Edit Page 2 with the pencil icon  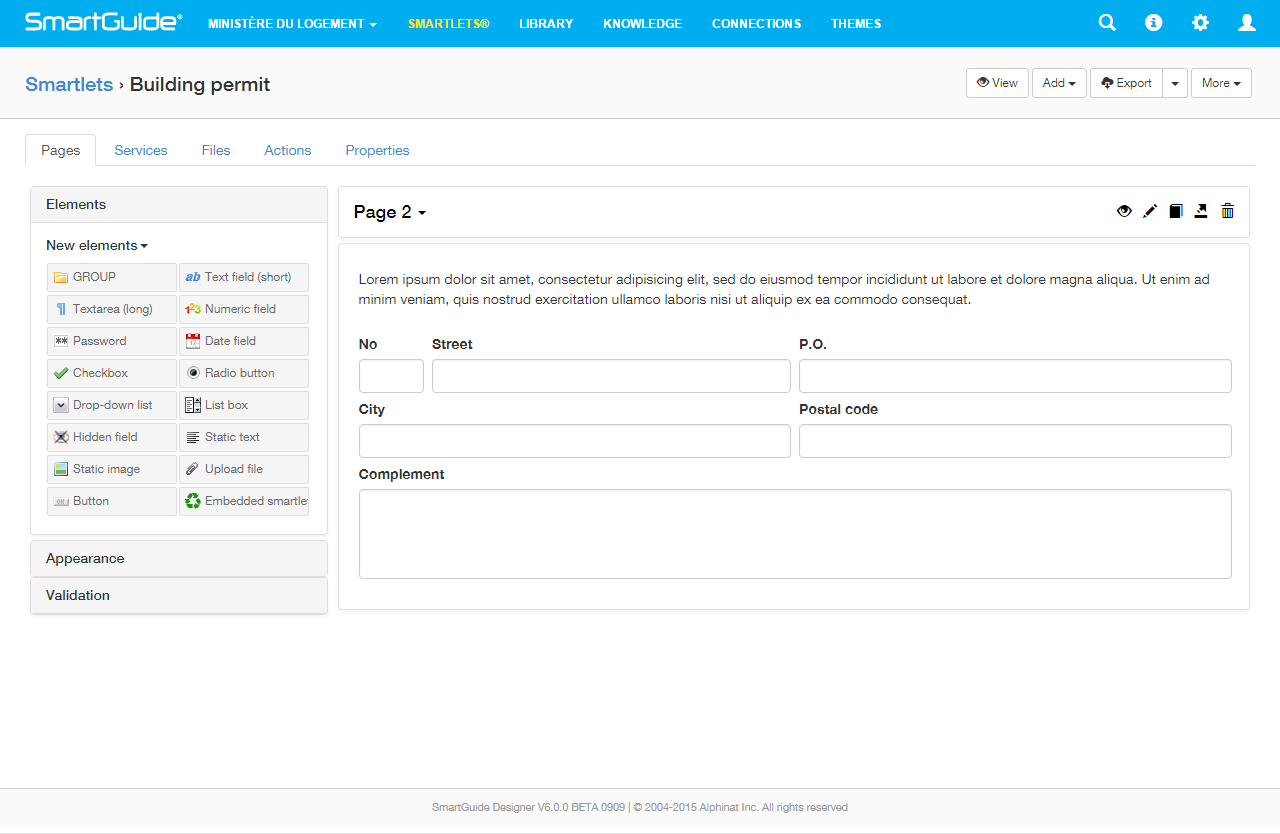(1150, 211)
